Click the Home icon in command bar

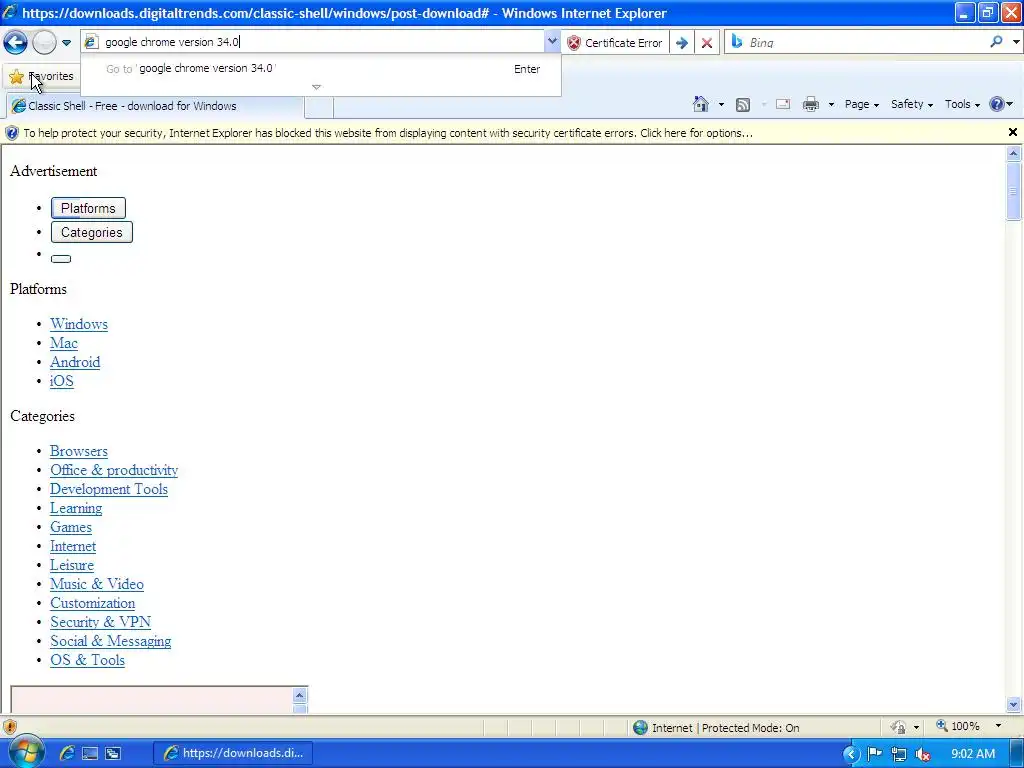701,104
